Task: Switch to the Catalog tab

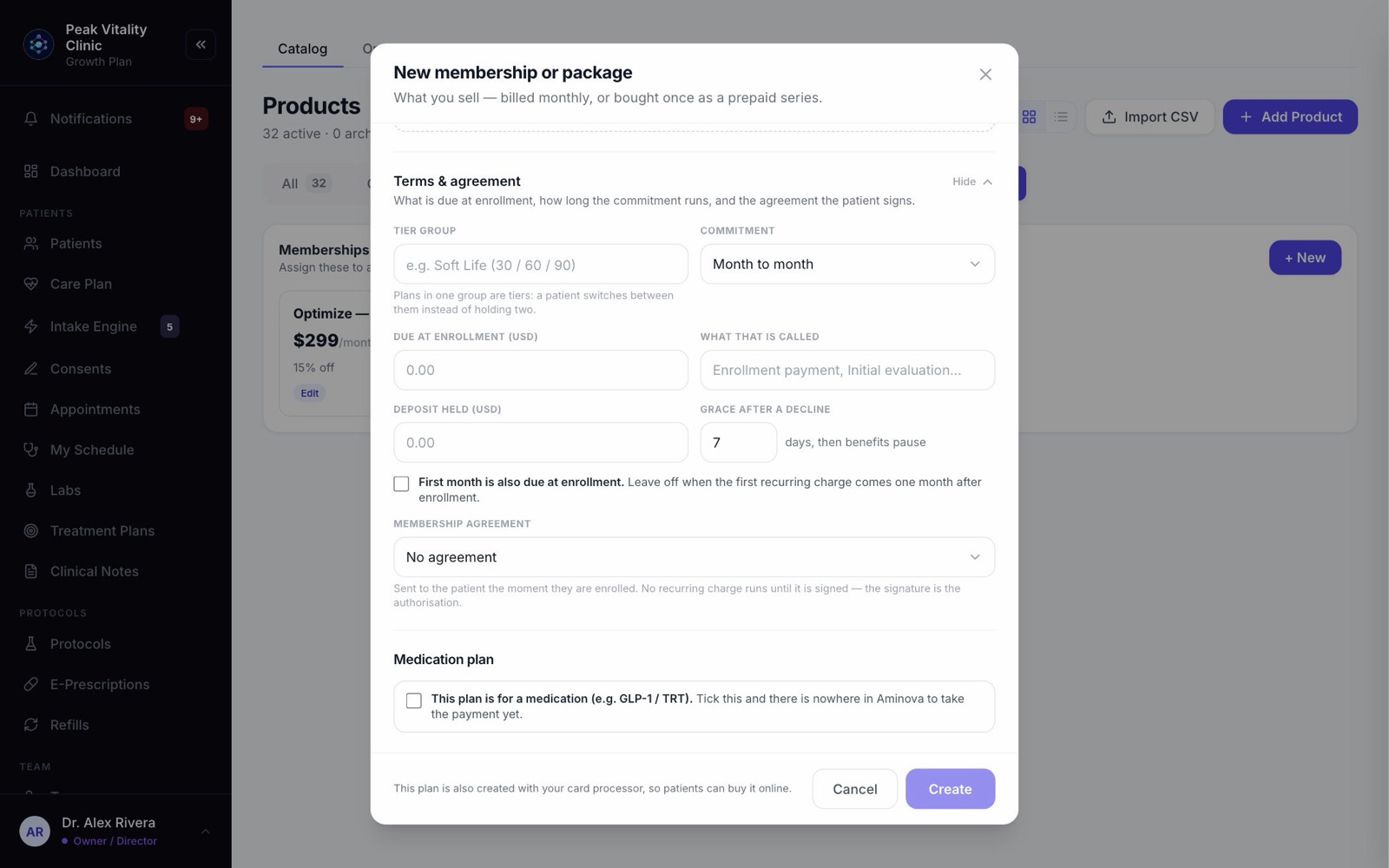Action: point(302,49)
